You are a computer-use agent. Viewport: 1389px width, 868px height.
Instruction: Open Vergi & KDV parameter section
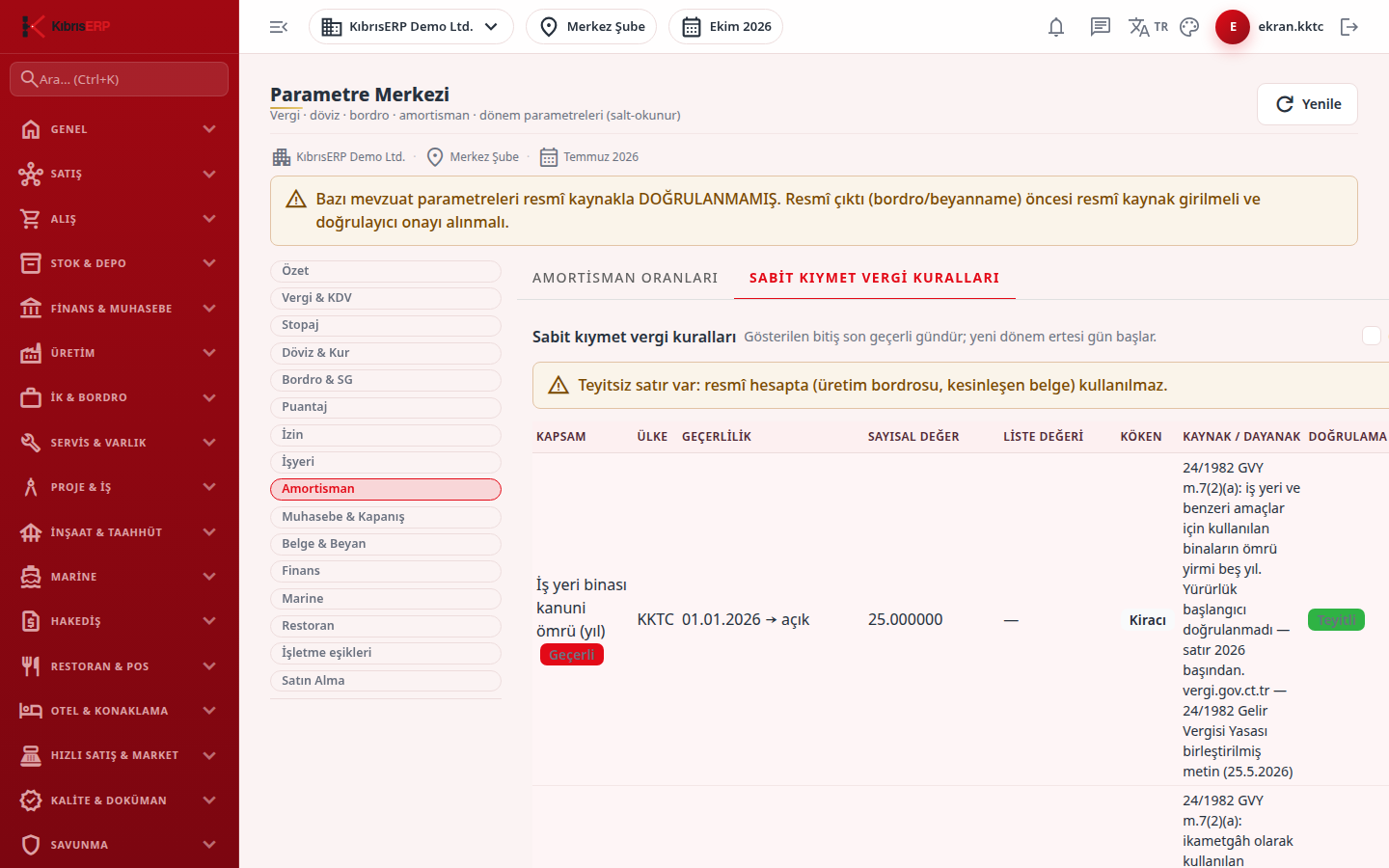coord(386,298)
